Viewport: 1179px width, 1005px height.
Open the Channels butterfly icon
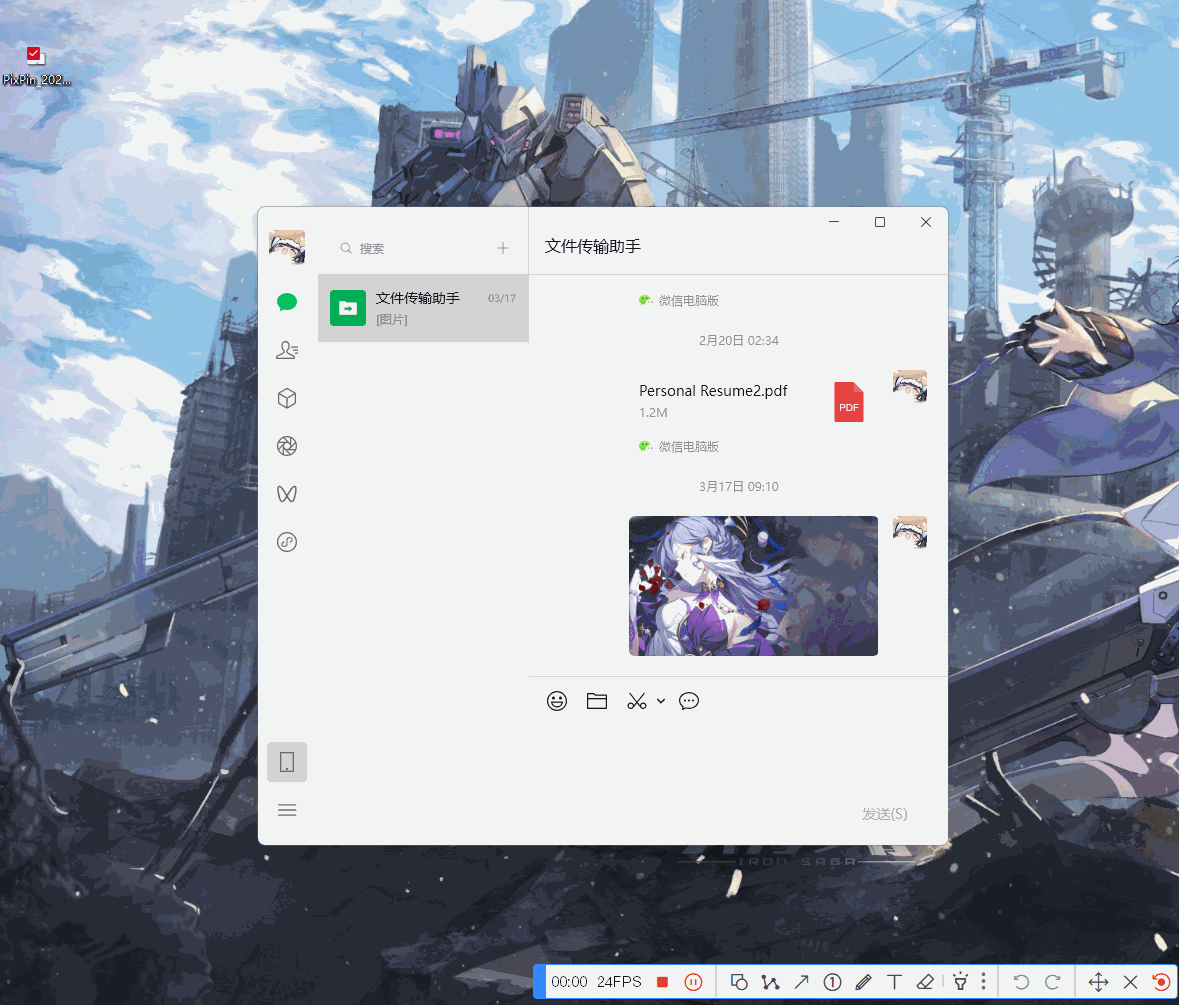286,494
